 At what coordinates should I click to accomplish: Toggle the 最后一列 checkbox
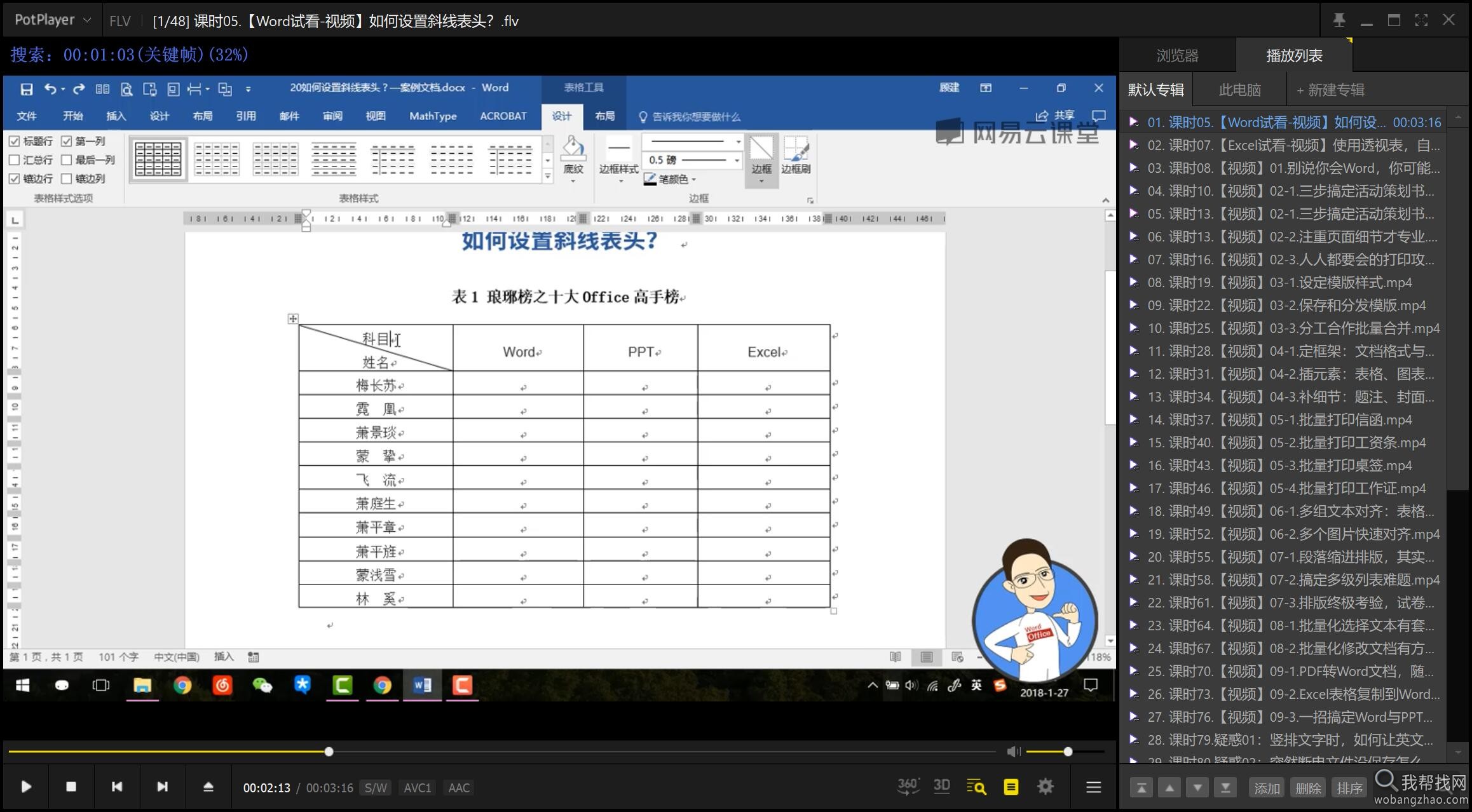click(67, 160)
